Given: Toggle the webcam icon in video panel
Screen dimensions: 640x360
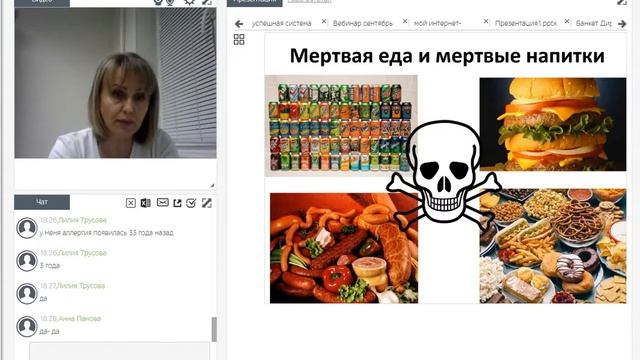Looking at the screenshot, I should pyautogui.click(x=158, y=2).
